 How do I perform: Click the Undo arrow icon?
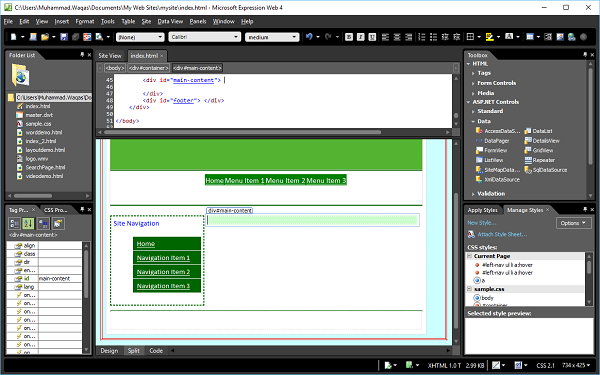click(309, 37)
